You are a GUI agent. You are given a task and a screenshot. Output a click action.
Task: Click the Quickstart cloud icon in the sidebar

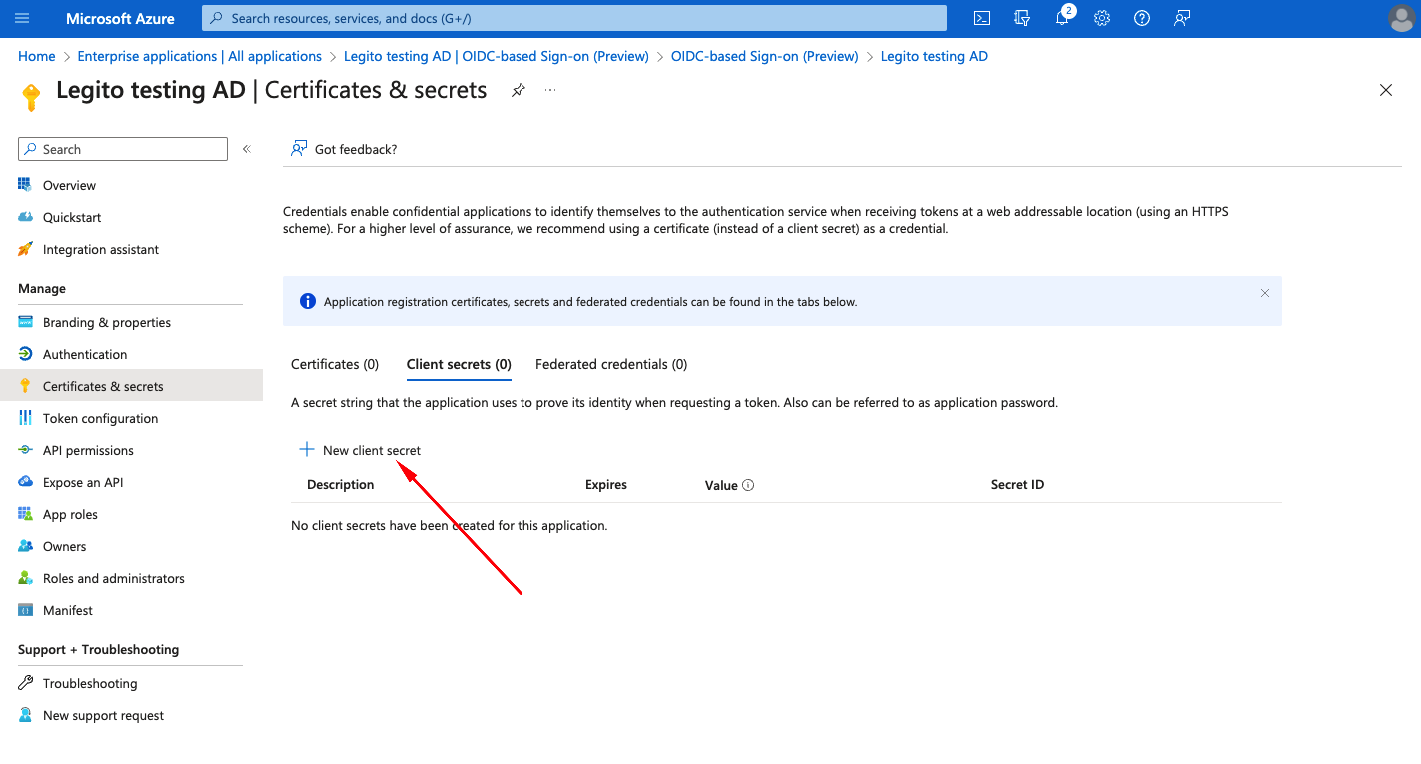[25, 217]
